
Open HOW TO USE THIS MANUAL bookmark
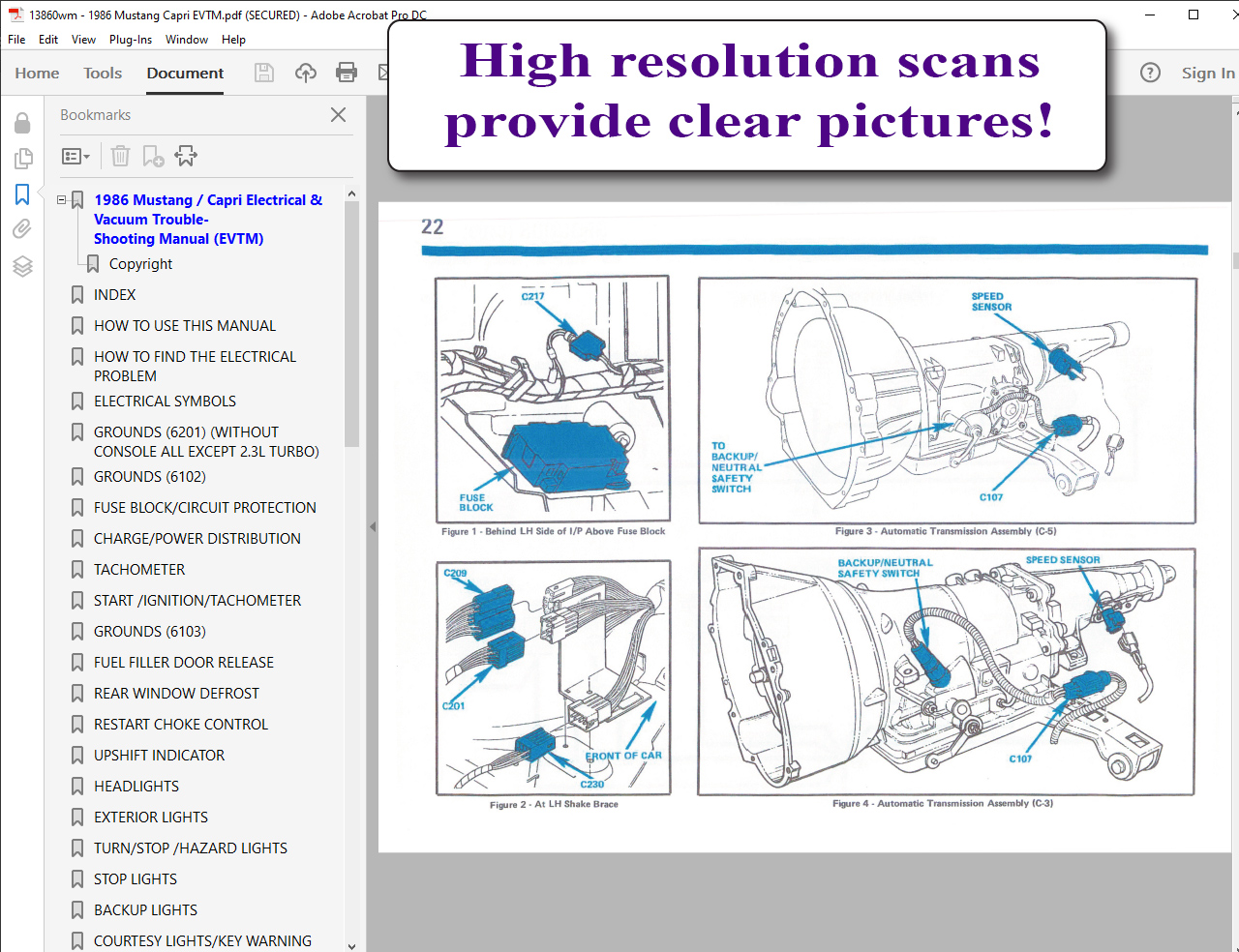click(x=185, y=326)
